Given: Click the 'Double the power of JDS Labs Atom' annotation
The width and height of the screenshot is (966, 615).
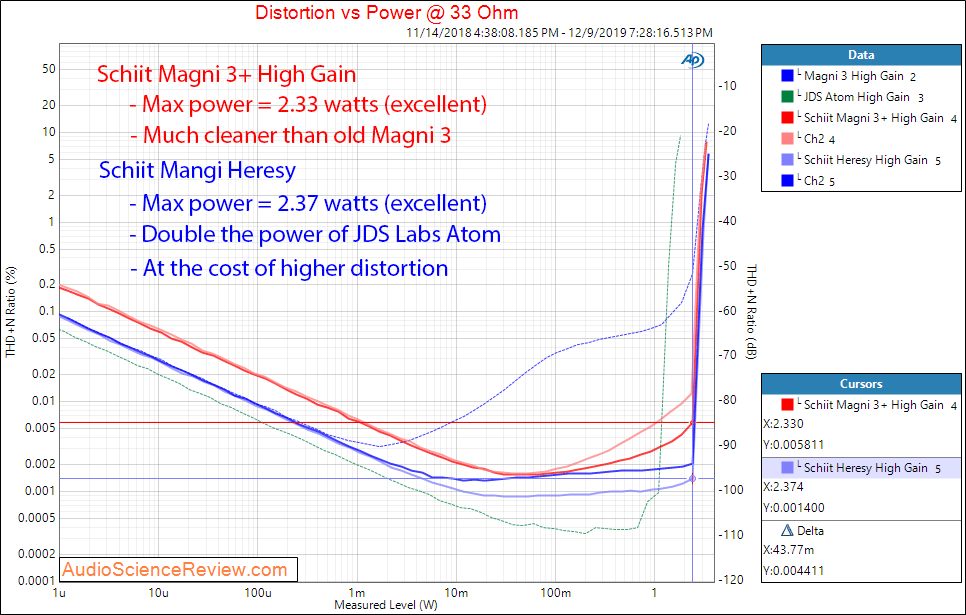Looking at the screenshot, I should 315,234.
